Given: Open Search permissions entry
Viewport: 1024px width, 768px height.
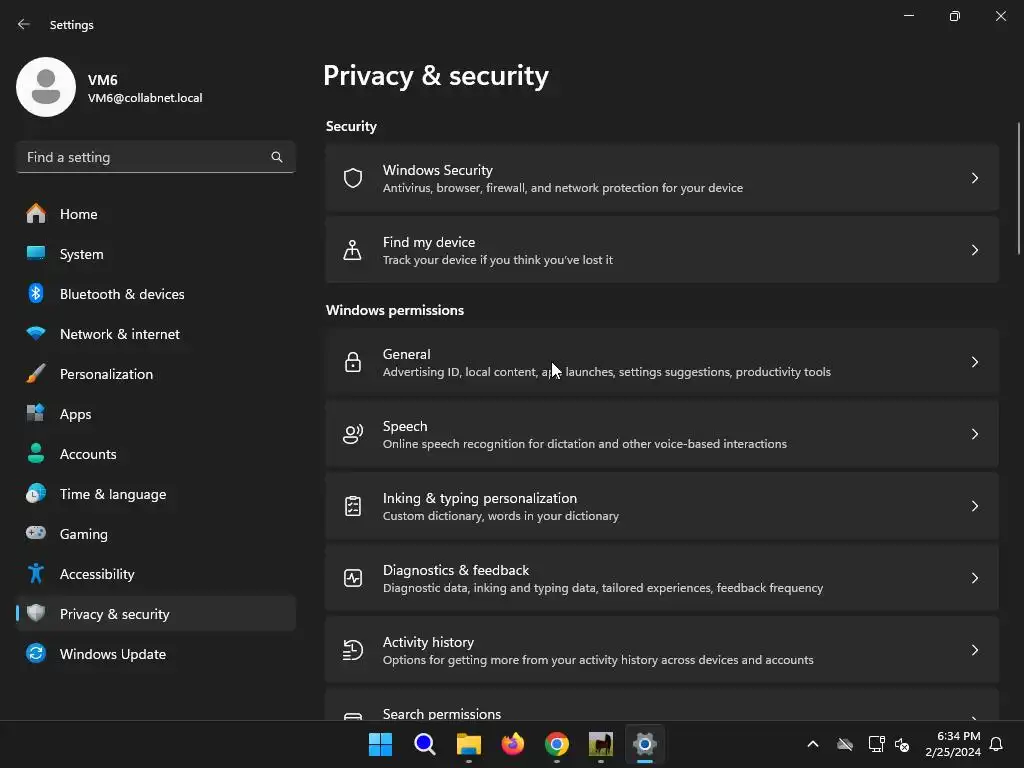Looking at the screenshot, I should pos(662,705).
